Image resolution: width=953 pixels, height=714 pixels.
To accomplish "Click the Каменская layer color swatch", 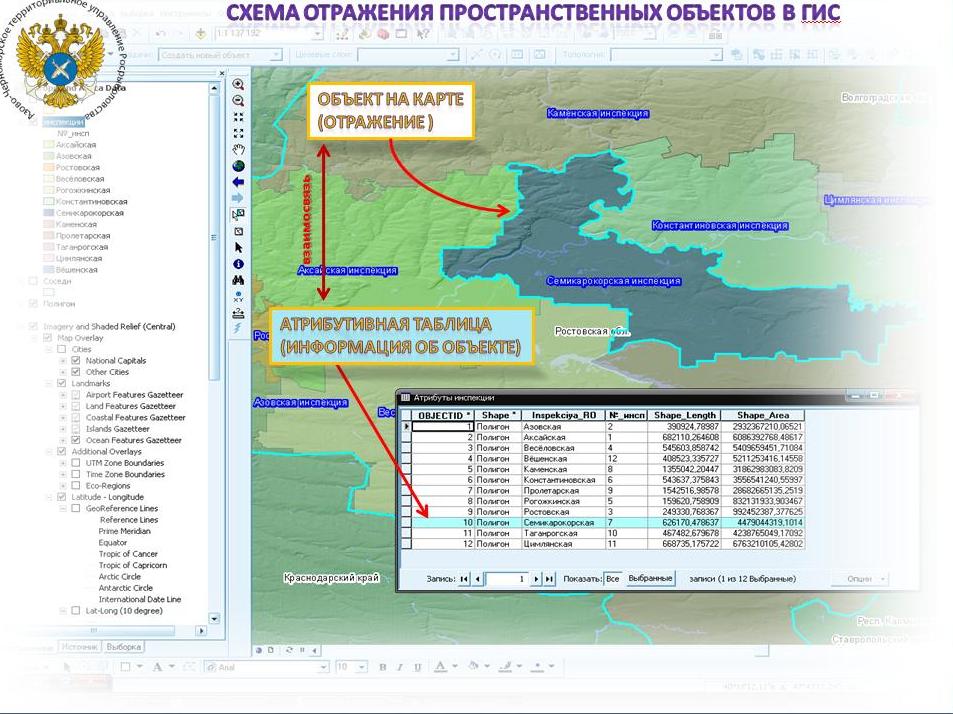I will click(x=48, y=225).
